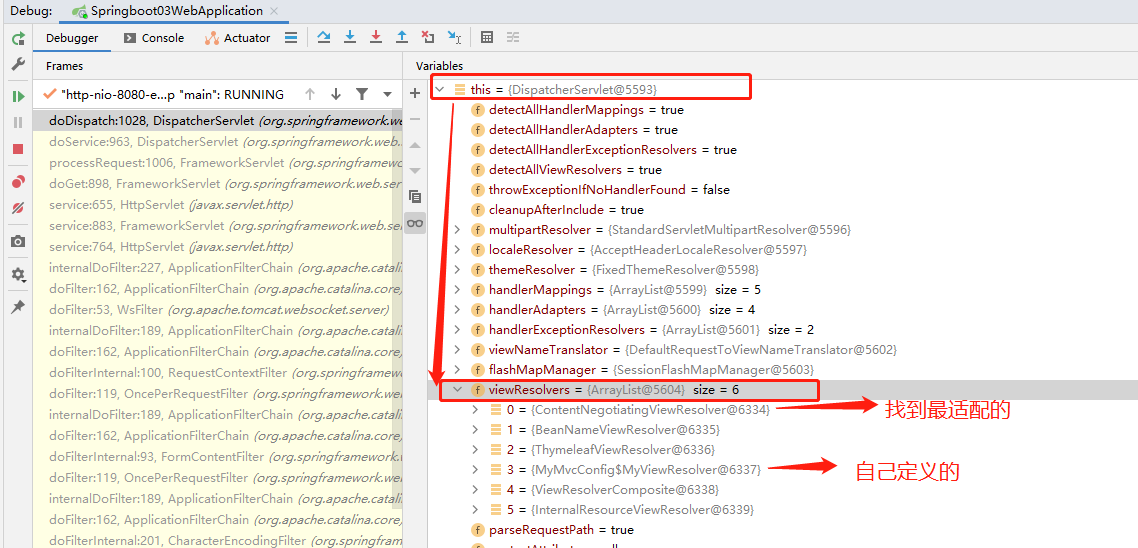Open the Evaluate Expression calculator icon
Image resolution: width=1138 pixels, height=548 pixels.
click(488, 38)
